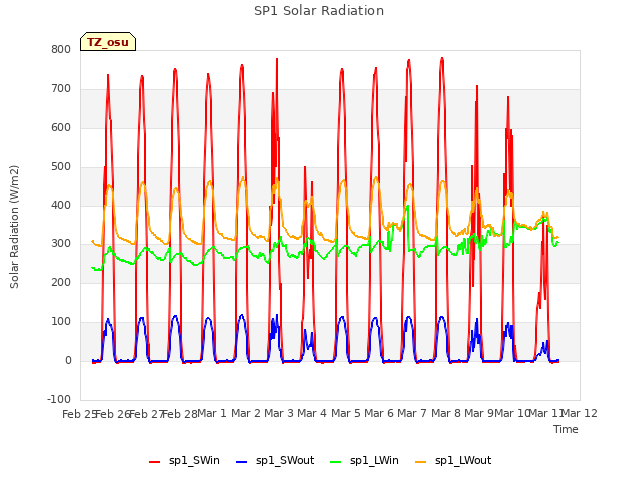Click the Mar 8 x-axis date label
This screenshot has height=480, width=640.
tap(446, 413)
